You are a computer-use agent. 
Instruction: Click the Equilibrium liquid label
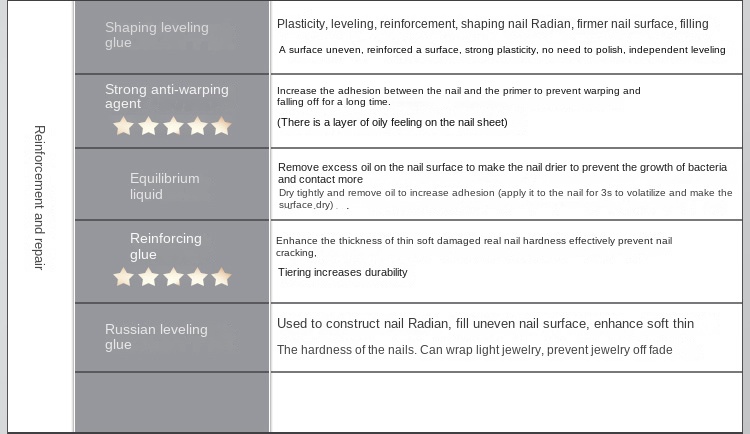[x=164, y=186]
